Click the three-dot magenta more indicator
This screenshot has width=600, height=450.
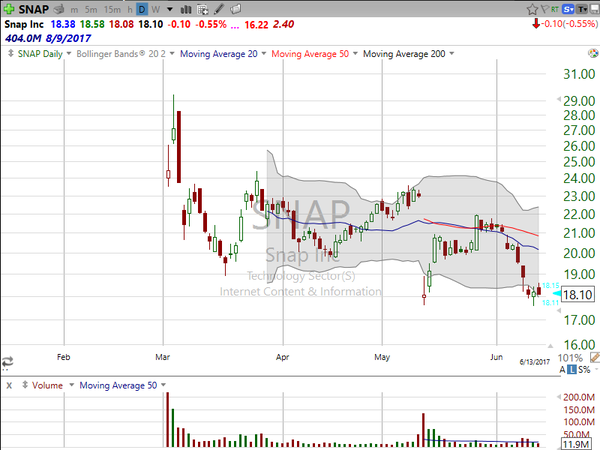click(235, 26)
